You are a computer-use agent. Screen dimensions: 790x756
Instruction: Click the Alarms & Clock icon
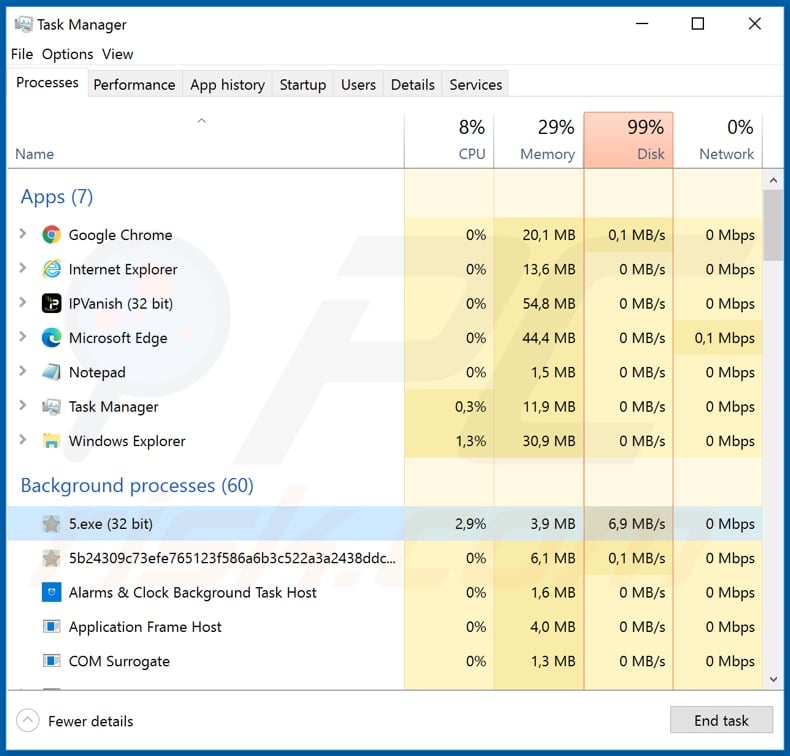(51, 592)
